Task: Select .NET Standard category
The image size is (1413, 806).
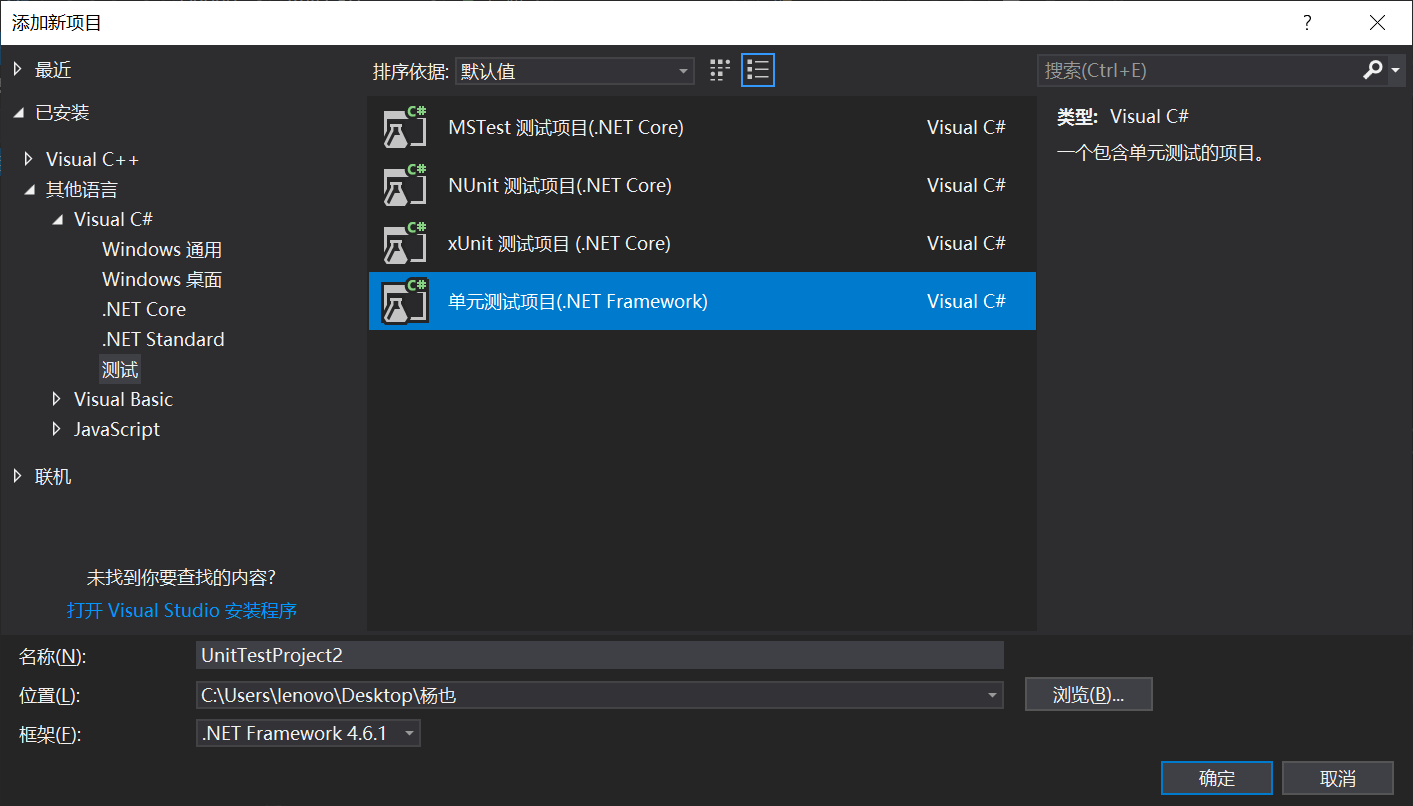Action: point(163,340)
